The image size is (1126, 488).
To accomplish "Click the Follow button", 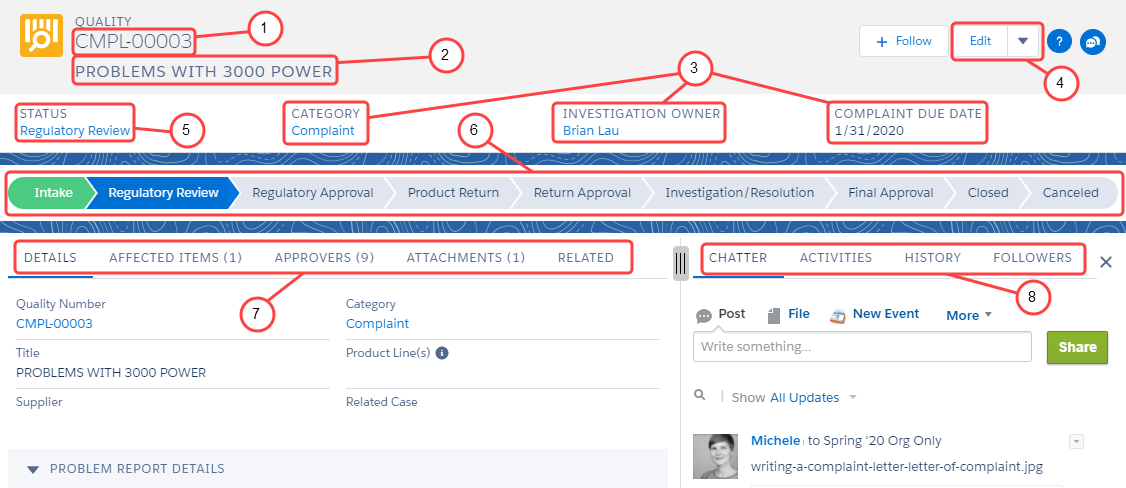I will click(903, 41).
